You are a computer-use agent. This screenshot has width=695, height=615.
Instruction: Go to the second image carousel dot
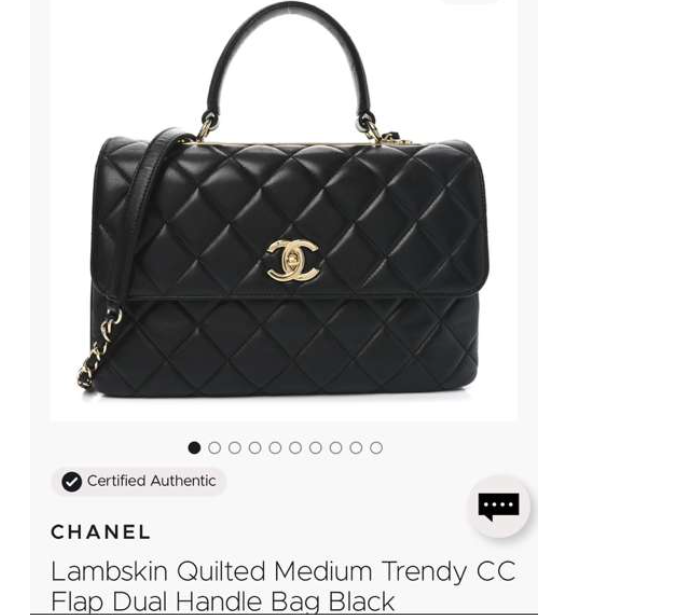coord(215,448)
